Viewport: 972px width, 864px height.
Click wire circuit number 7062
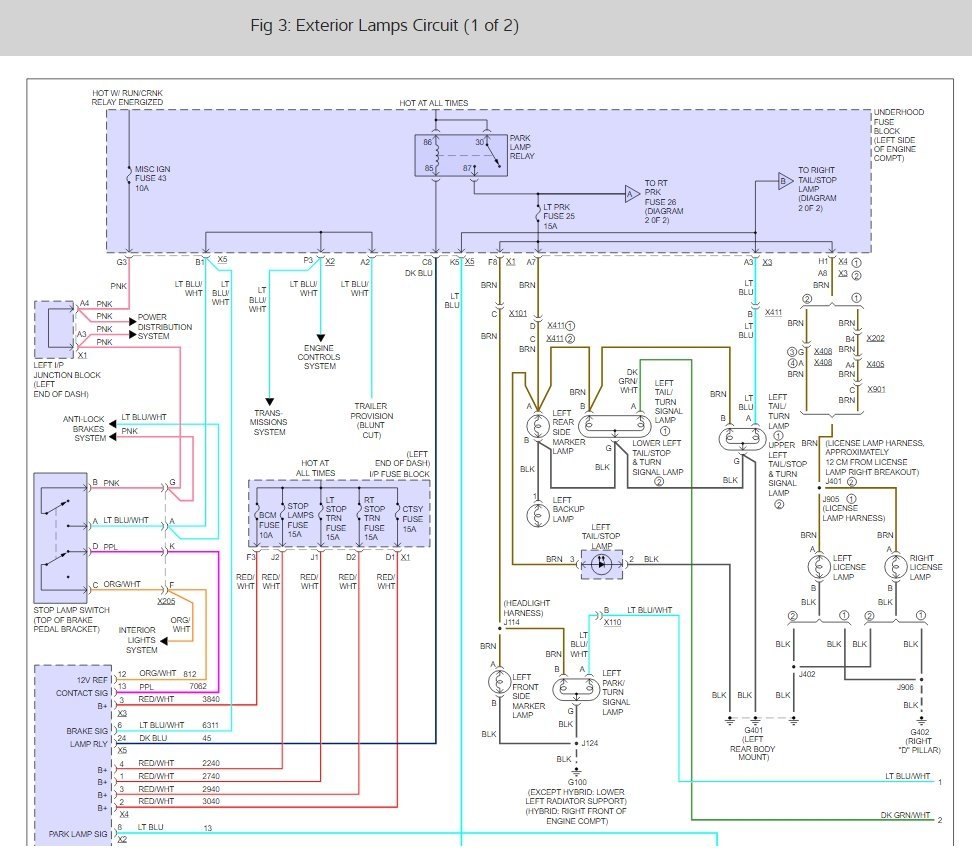coord(198,686)
